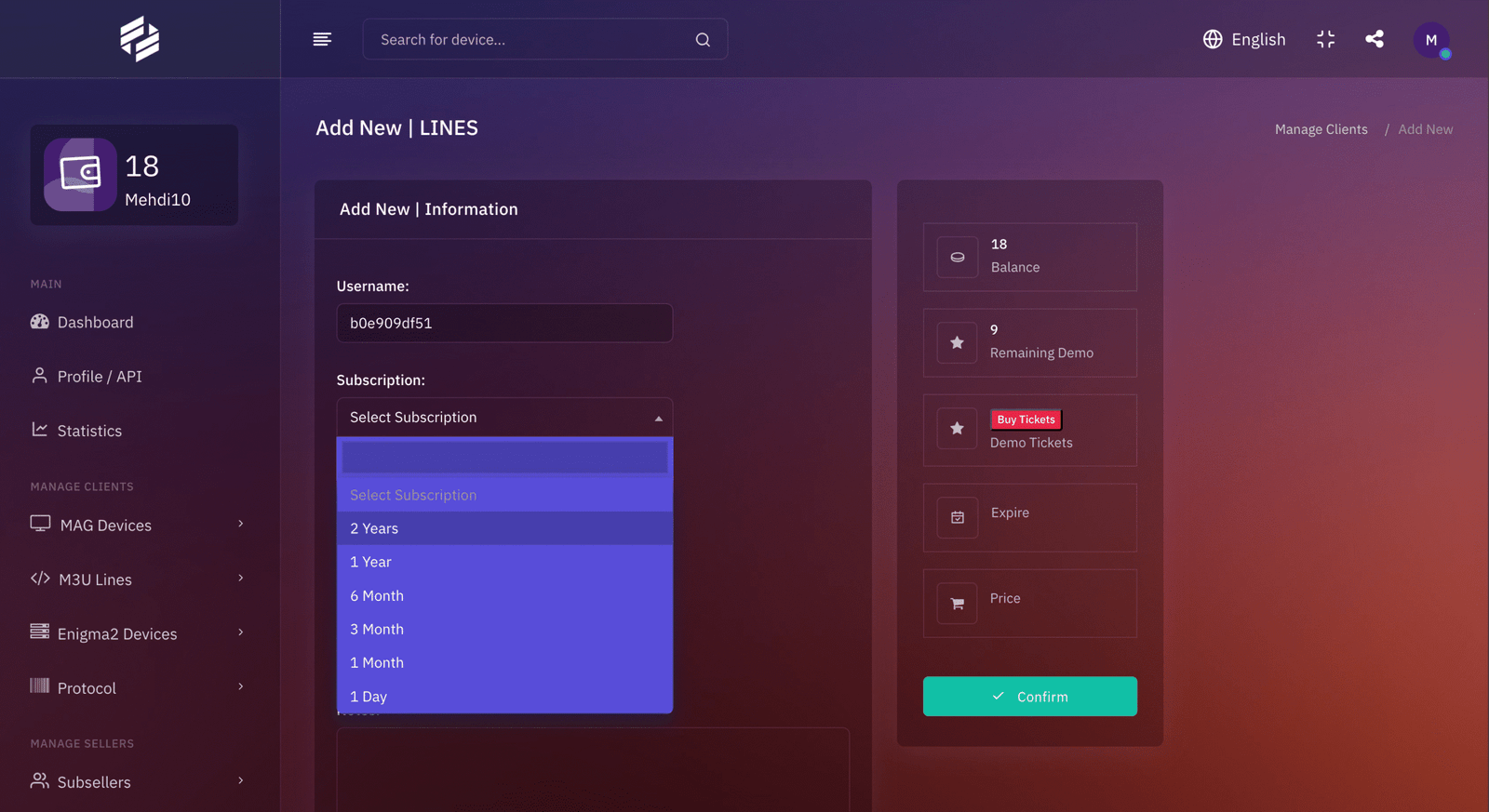Pick the 1 Day subscription option
The height and width of the screenshot is (812, 1489).
pos(503,697)
